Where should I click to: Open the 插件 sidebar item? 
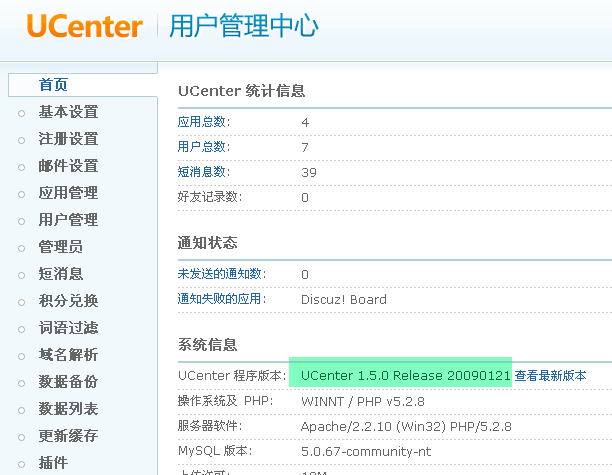[x=53, y=463]
